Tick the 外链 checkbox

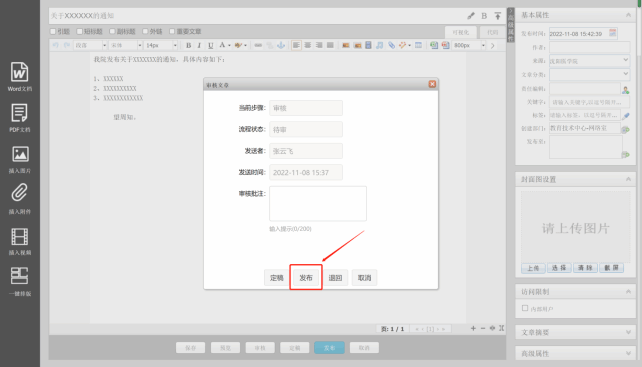point(145,31)
